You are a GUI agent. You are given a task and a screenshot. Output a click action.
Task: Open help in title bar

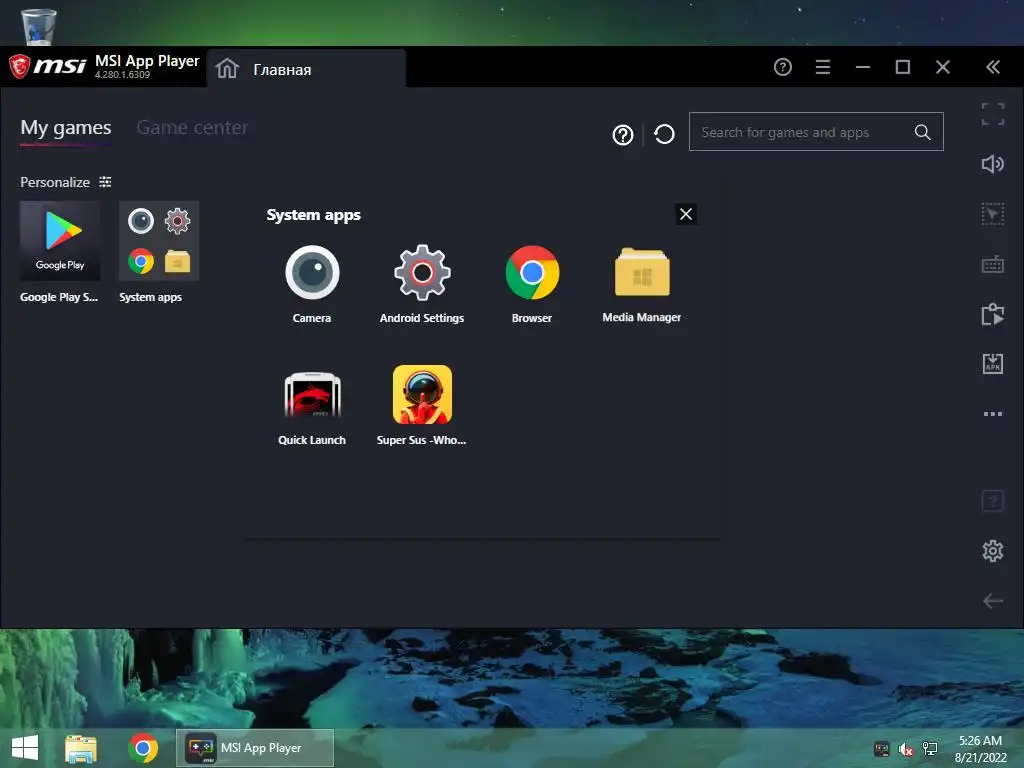(x=782, y=67)
